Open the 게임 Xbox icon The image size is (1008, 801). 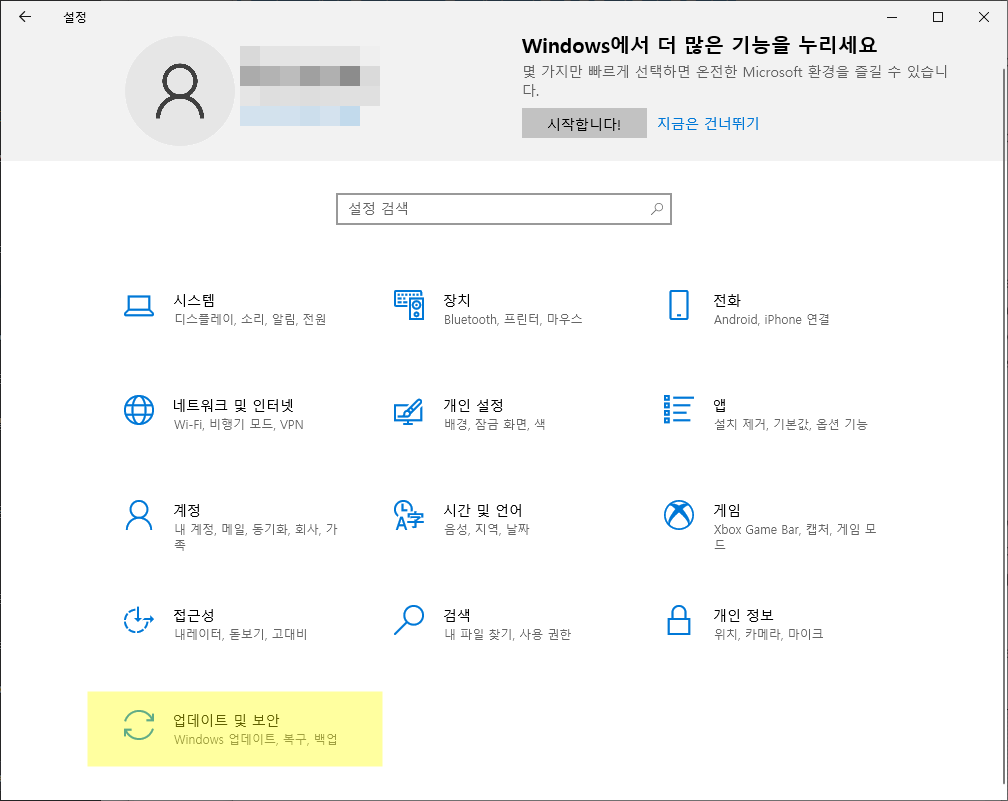pos(679,515)
